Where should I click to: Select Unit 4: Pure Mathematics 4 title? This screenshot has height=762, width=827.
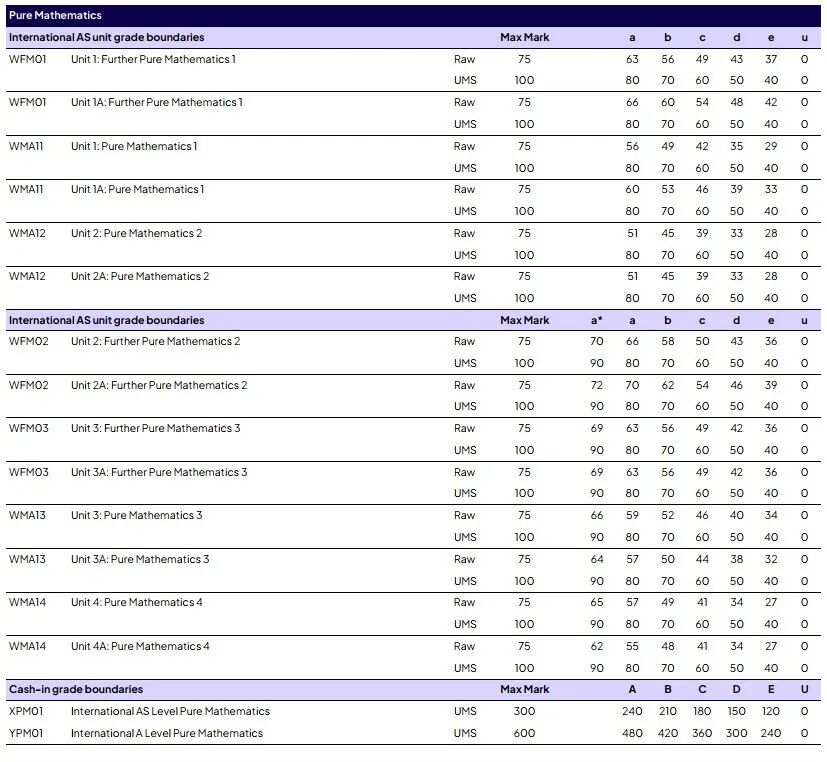coord(136,602)
